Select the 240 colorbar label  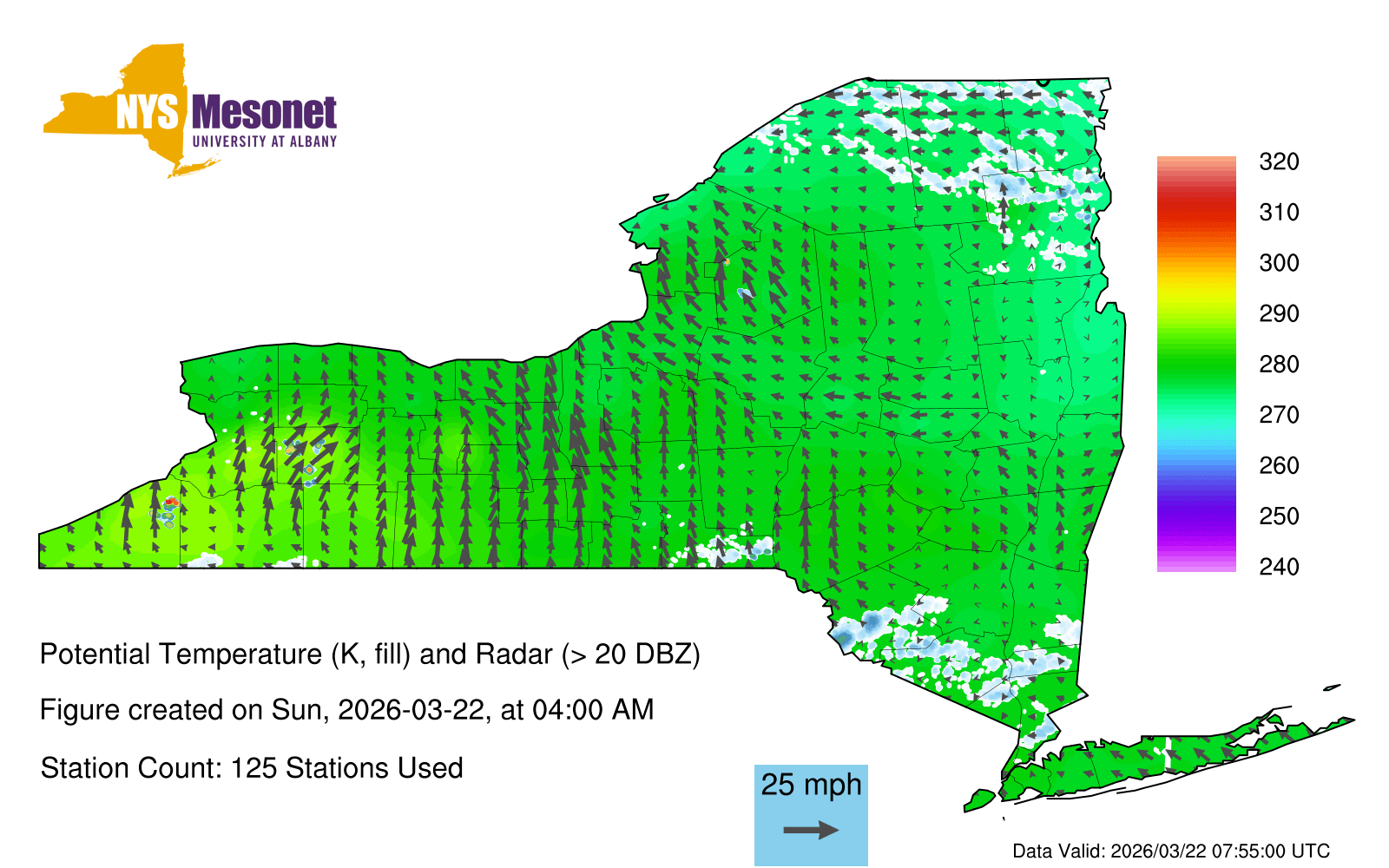click(x=1279, y=568)
